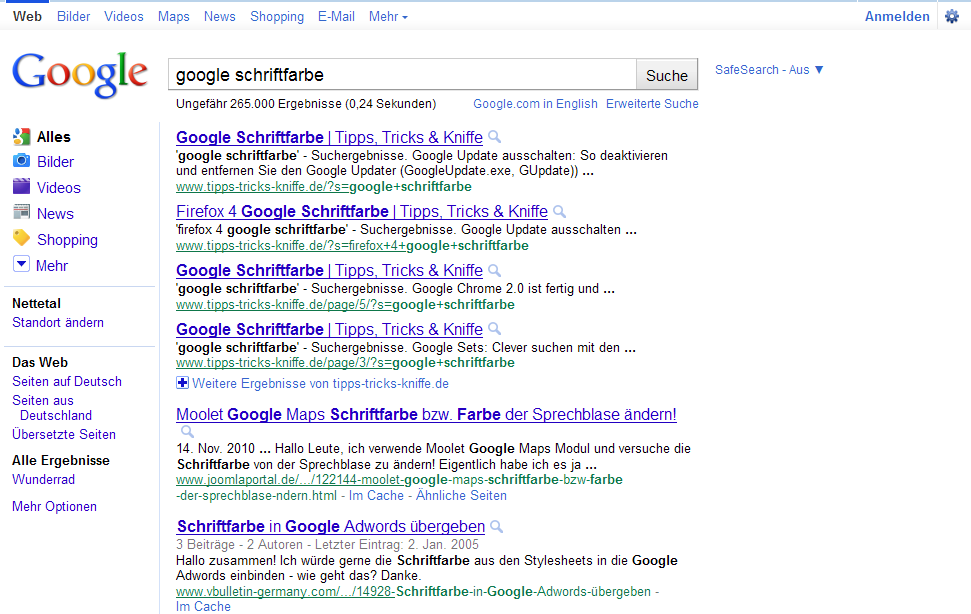Filter by Seiten aus Deutschland
Viewport: 971px width, 614px height.
52,408
